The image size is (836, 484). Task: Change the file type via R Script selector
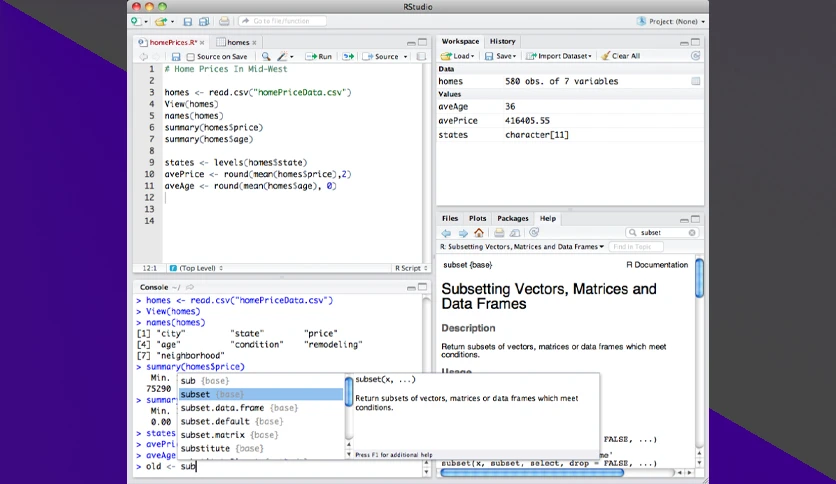point(411,268)
